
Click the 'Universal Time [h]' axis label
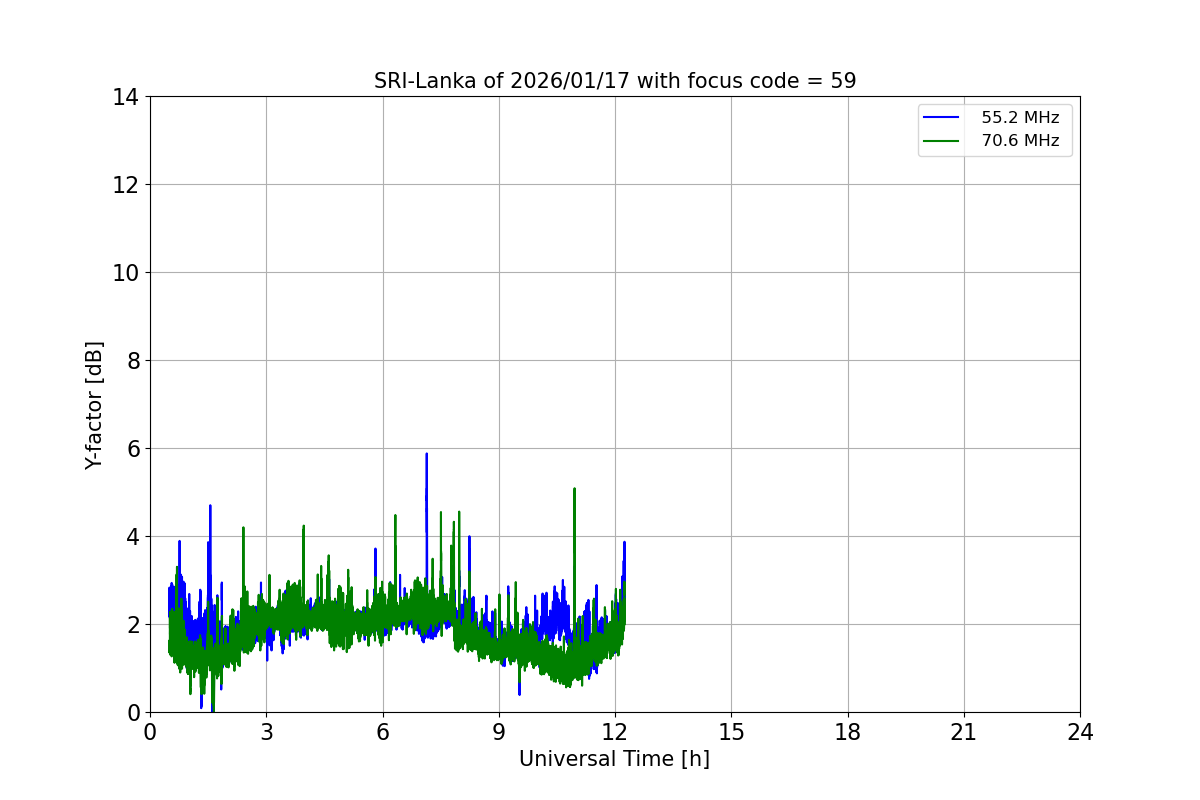614,759
